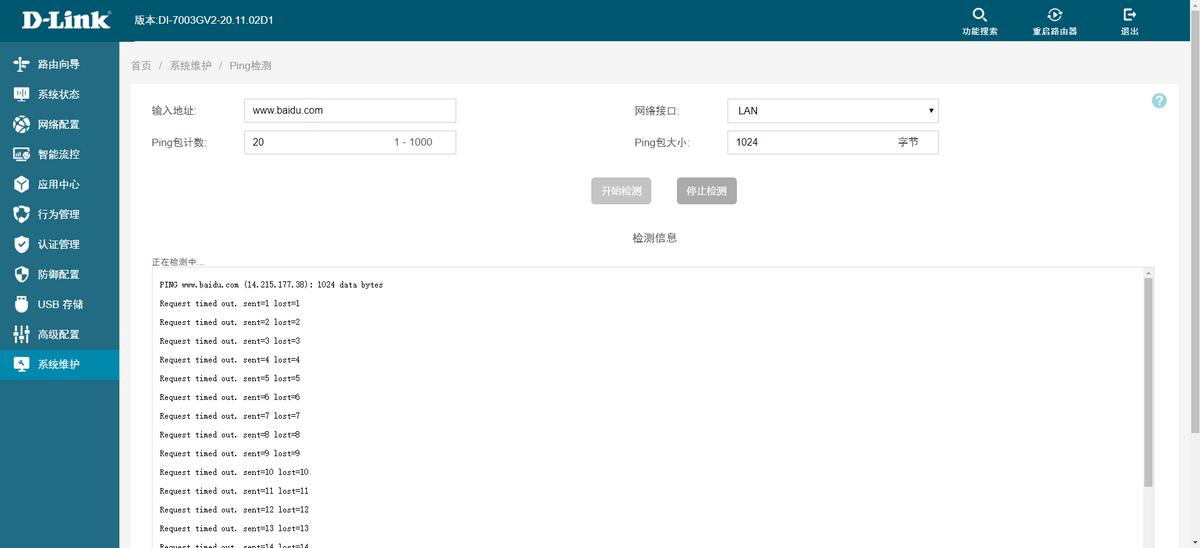Open 防御配置 menu item
1200x548 pixels.
pos(59,274)
